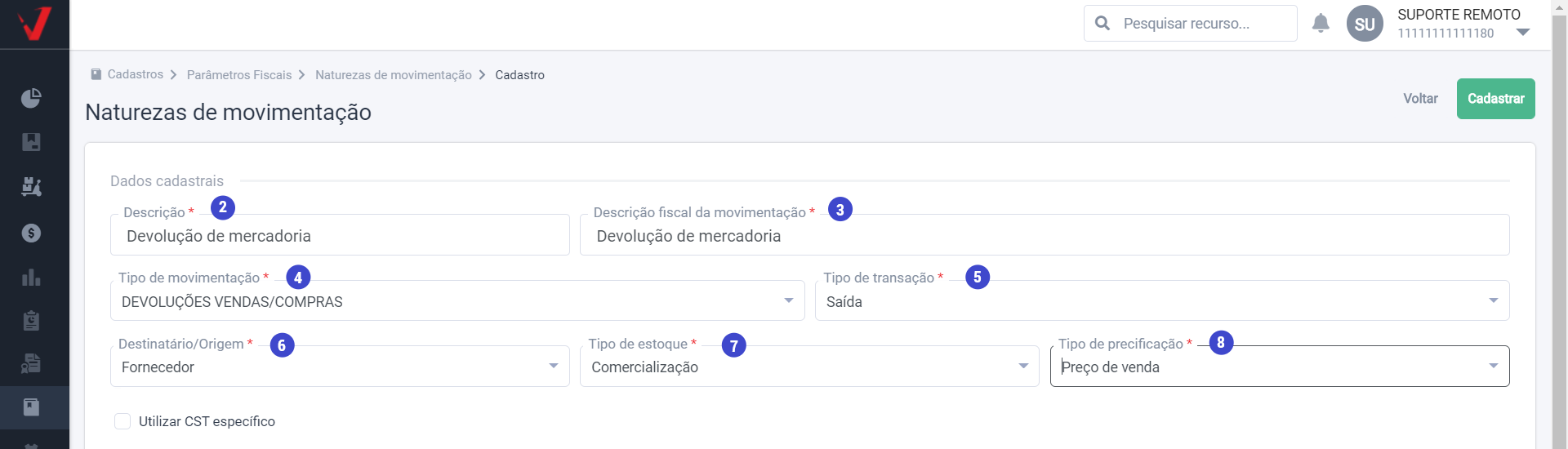Click the clipboard sidebar icon
Screen dimensions: 1568x449
tap(31, 321)
